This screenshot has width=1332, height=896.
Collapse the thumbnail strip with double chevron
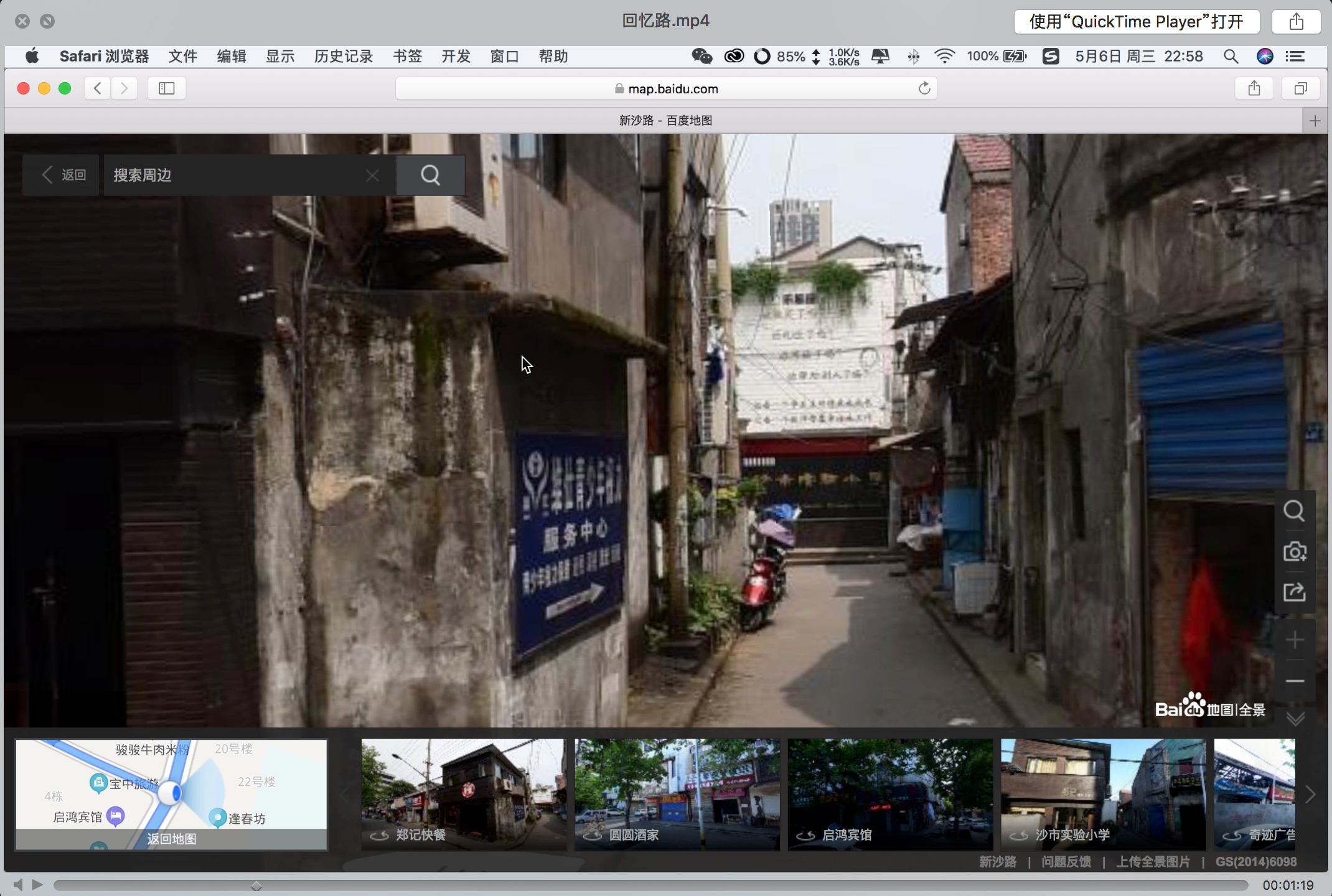click(1295, 719)
